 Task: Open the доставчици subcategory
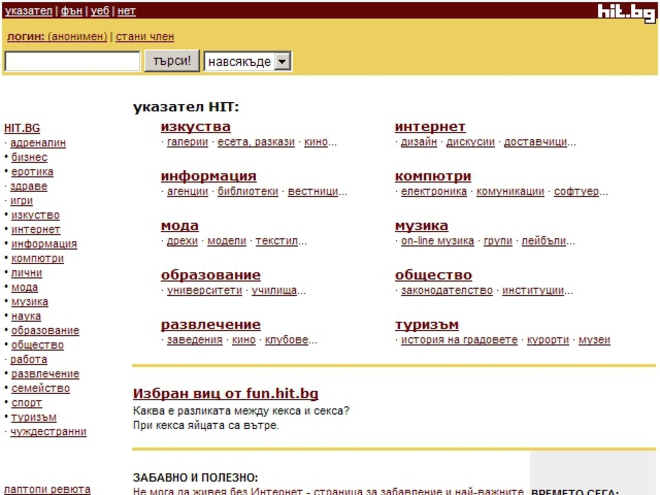[535, 142]
